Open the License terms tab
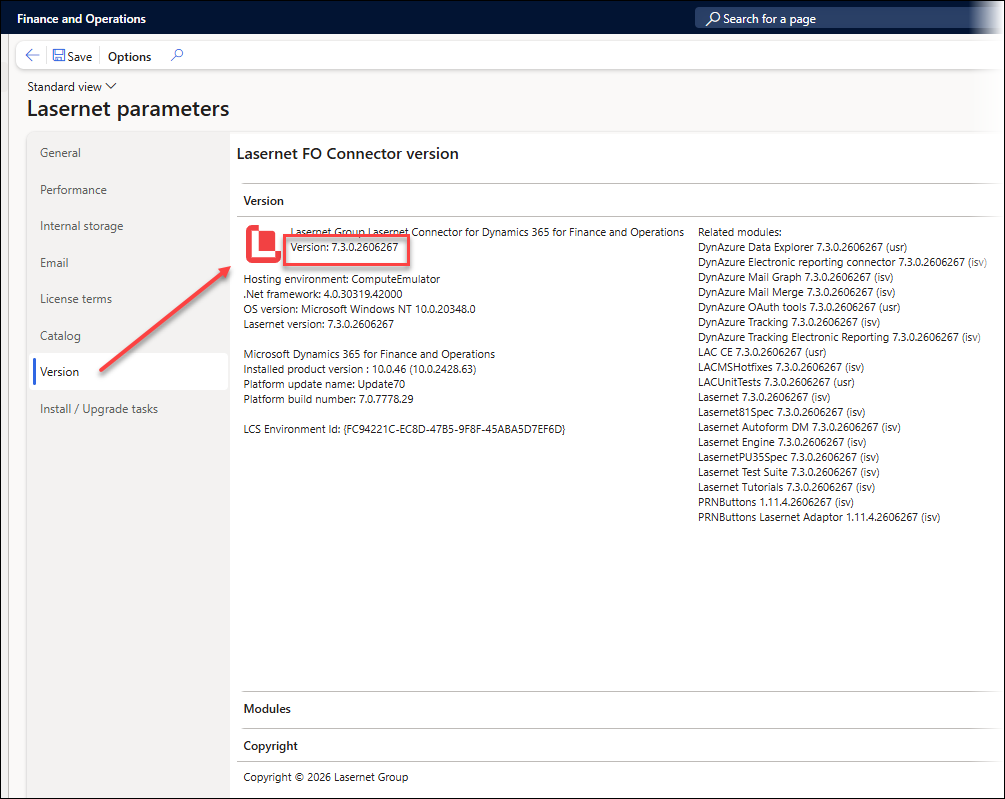The image size is (1005, 799). tap(76, 299)
